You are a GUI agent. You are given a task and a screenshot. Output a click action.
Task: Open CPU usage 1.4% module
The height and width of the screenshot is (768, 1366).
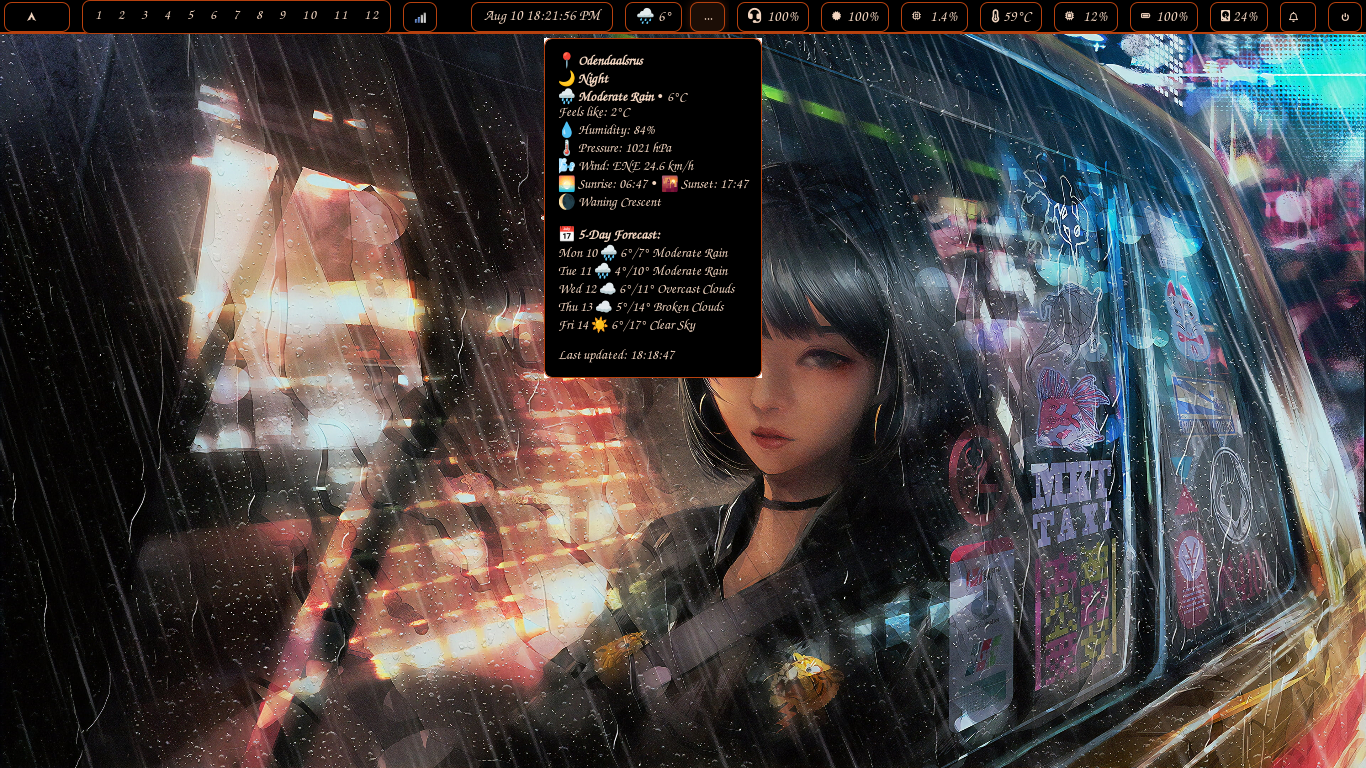pos(934,17)
